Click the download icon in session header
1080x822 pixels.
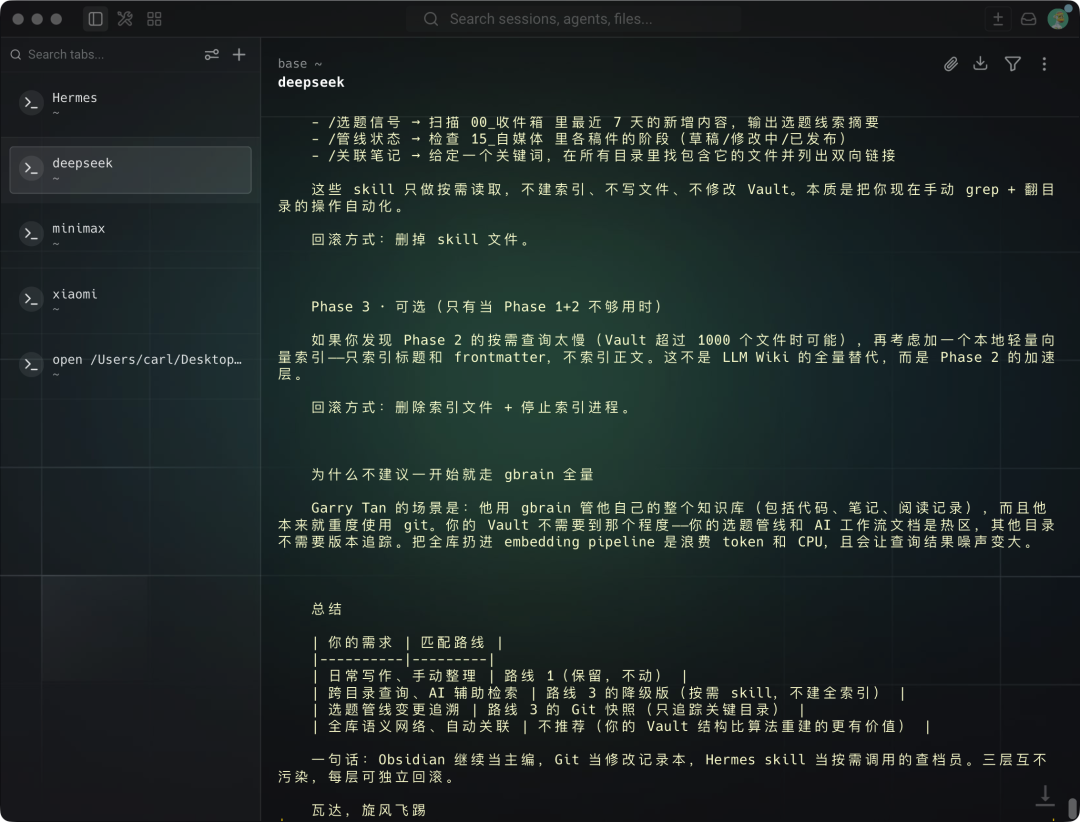click(x=980, y=64)
